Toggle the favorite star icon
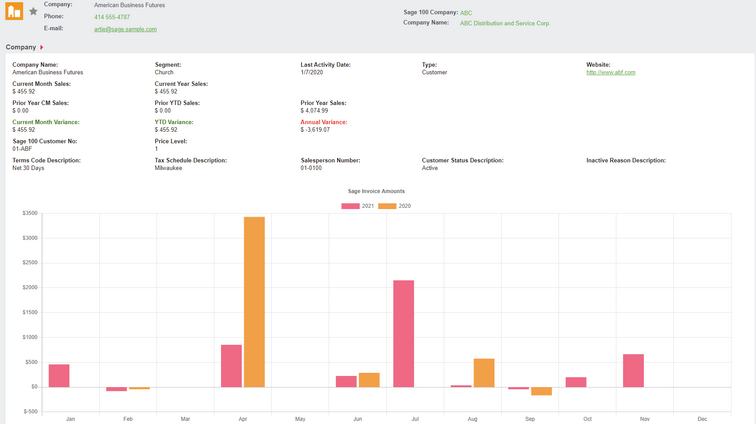Image resolution: width=756 pixels, height=424 pixels. [33, 11]
